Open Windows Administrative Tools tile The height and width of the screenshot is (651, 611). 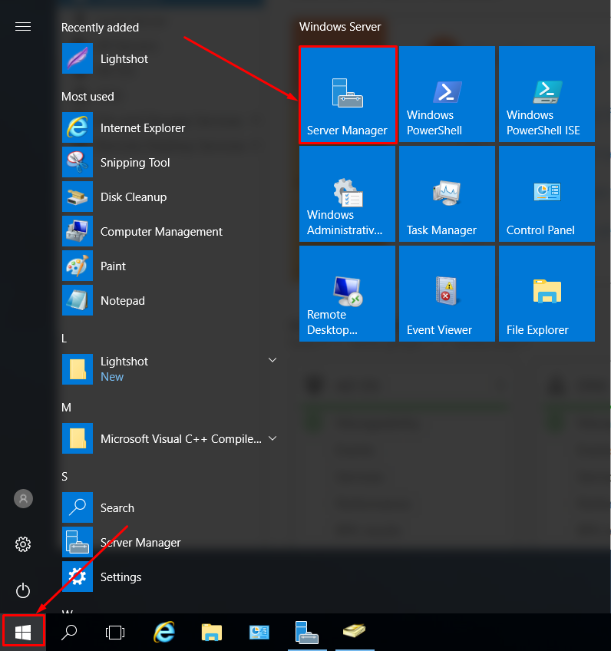coord(347,194)
